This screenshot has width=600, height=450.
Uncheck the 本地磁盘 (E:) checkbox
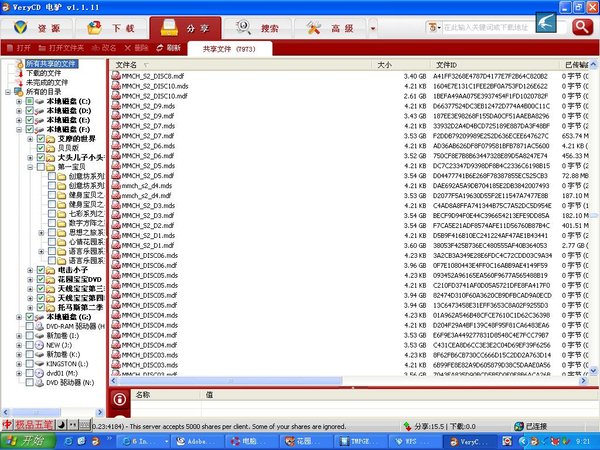coord(29,120)
